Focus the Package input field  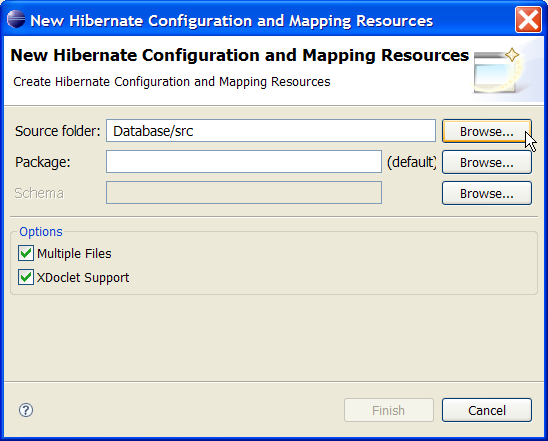(244, 161)
